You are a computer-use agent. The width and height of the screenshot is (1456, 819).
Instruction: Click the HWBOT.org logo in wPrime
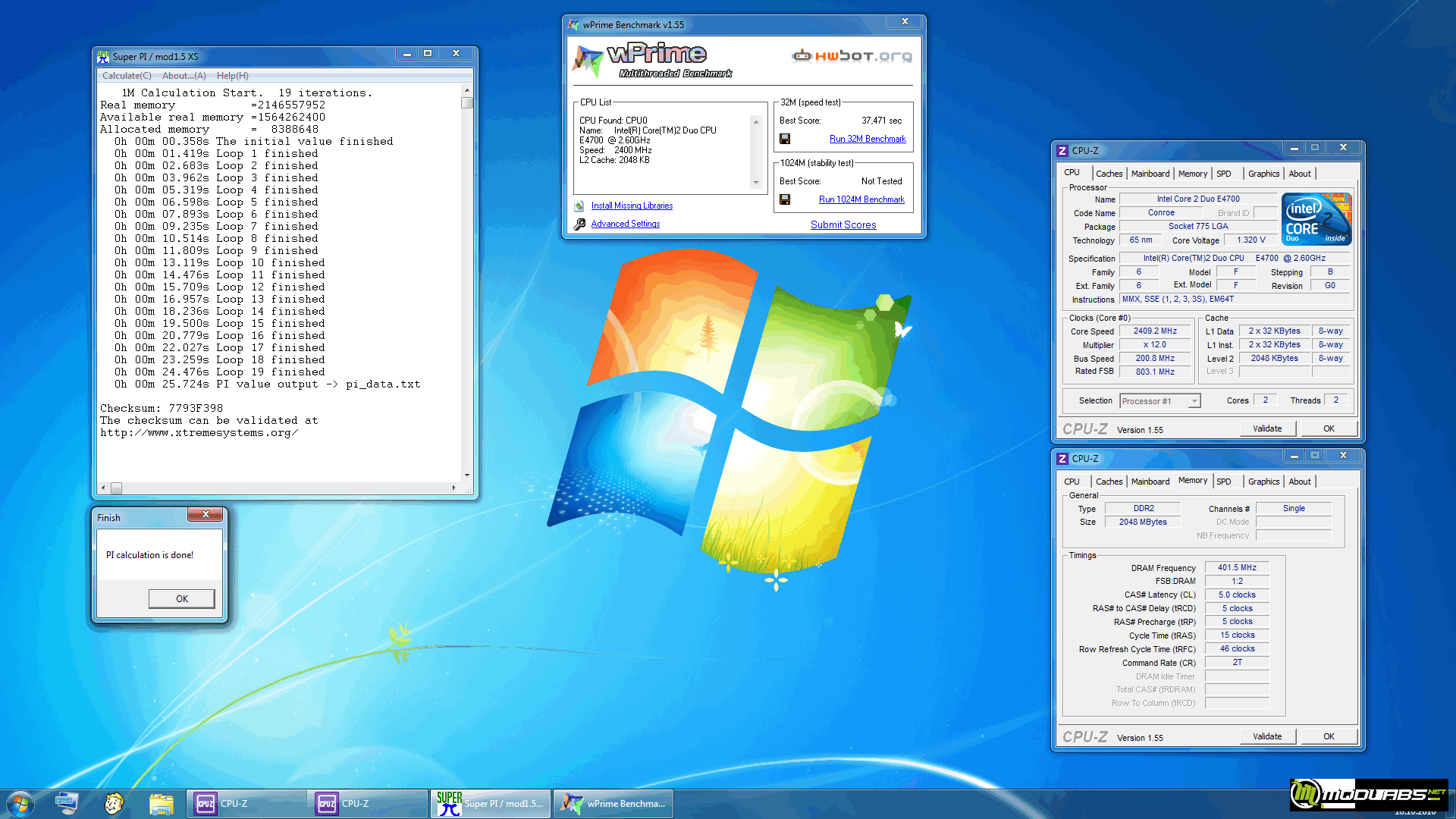tap(852, 55)
